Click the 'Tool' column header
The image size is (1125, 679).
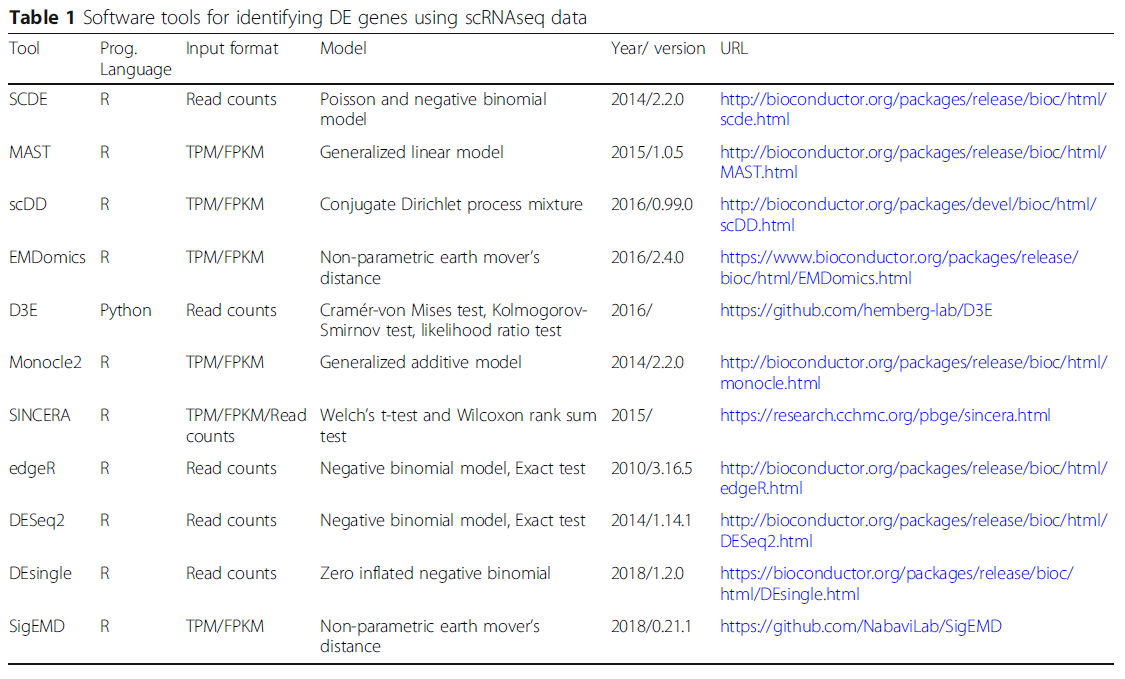pyautogui.click(x=24, y=48)
